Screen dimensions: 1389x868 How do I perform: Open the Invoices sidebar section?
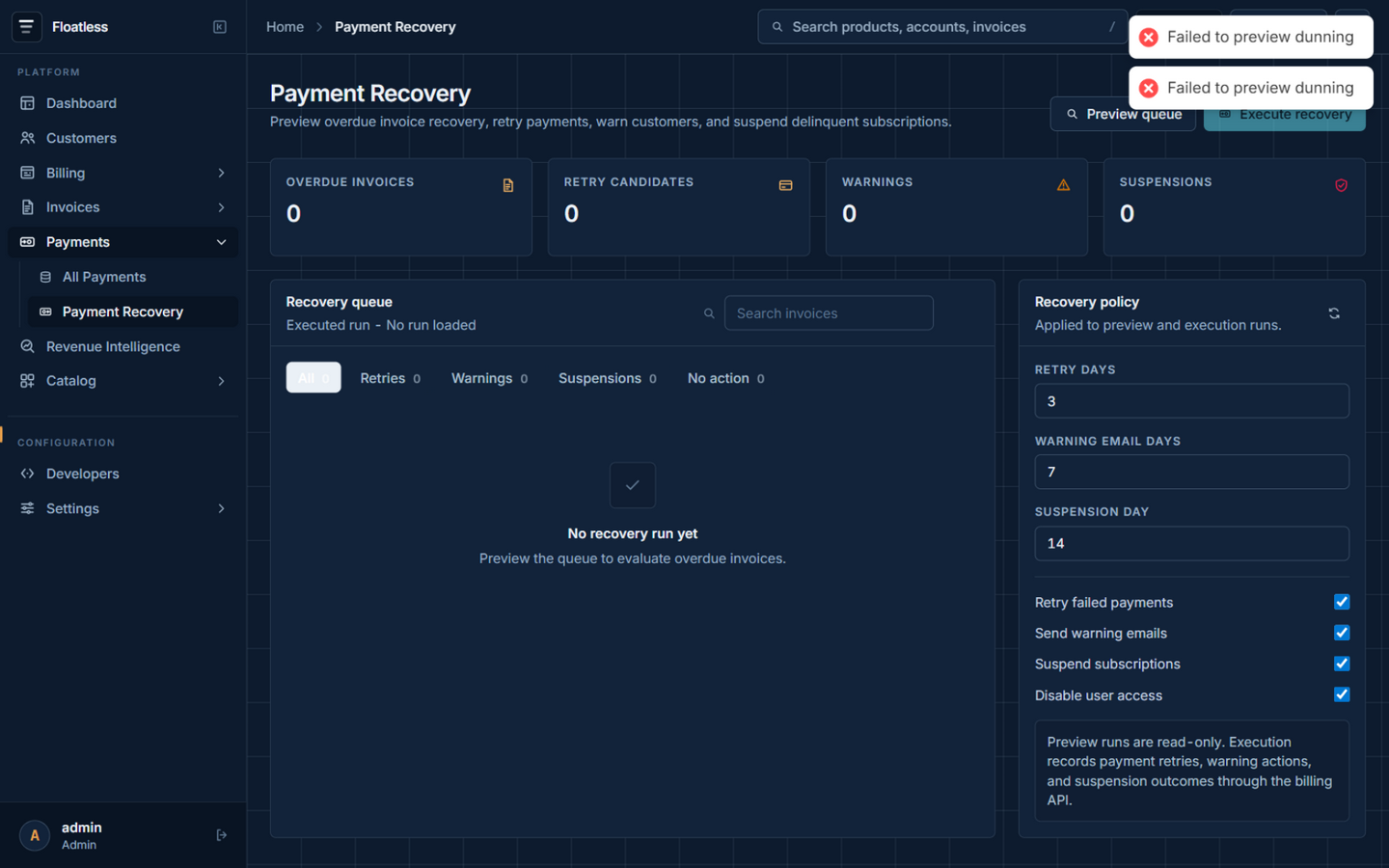123,207
